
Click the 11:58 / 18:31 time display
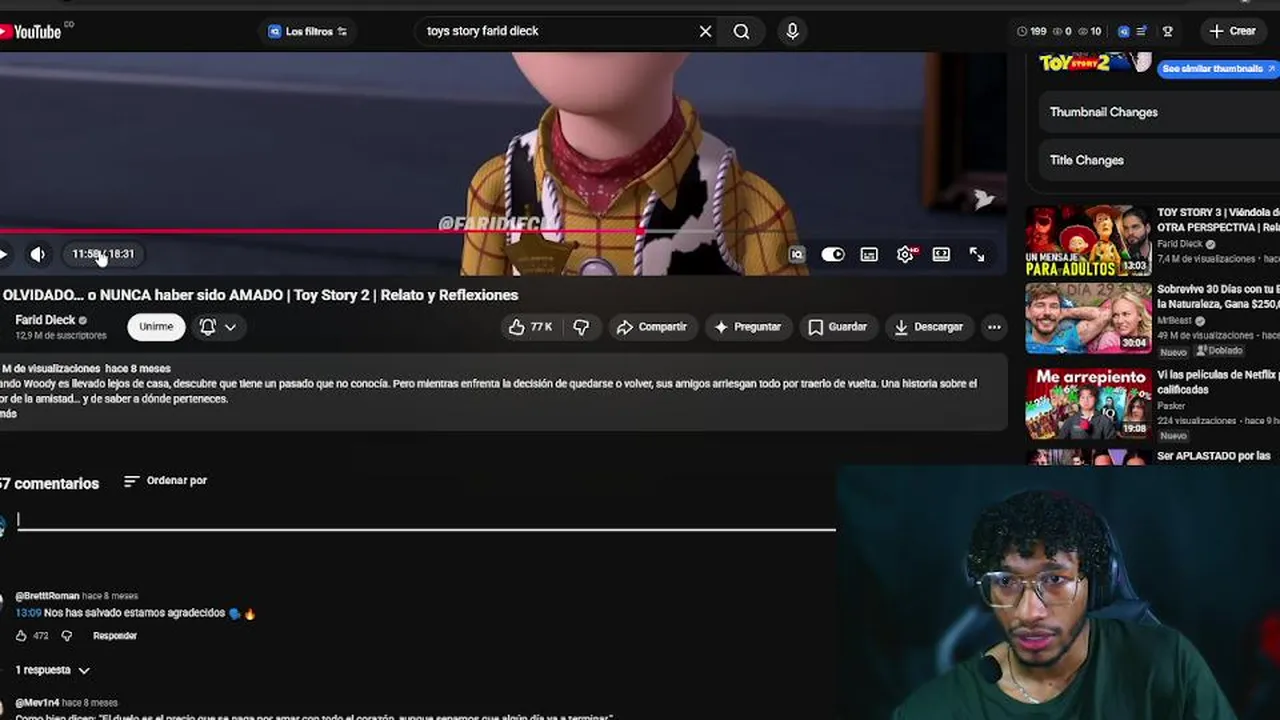[x=102, y=254]
